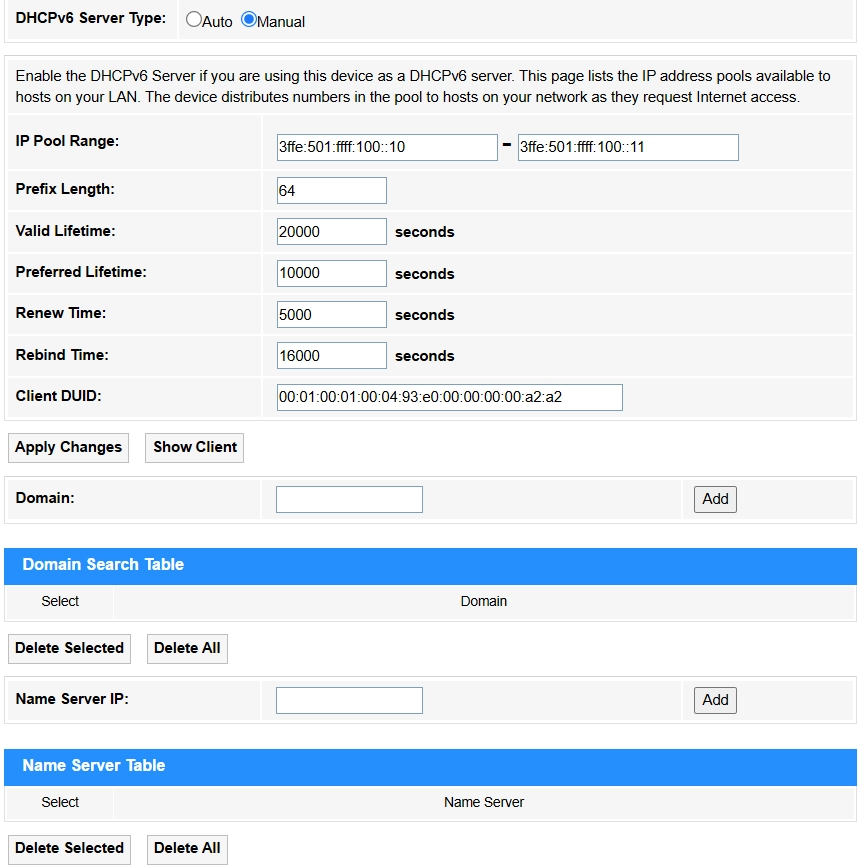Image resolution: width=864 pixels, height=868 pixels.
Task: Add the Name Server IP
Action: (x=715, y=700)
